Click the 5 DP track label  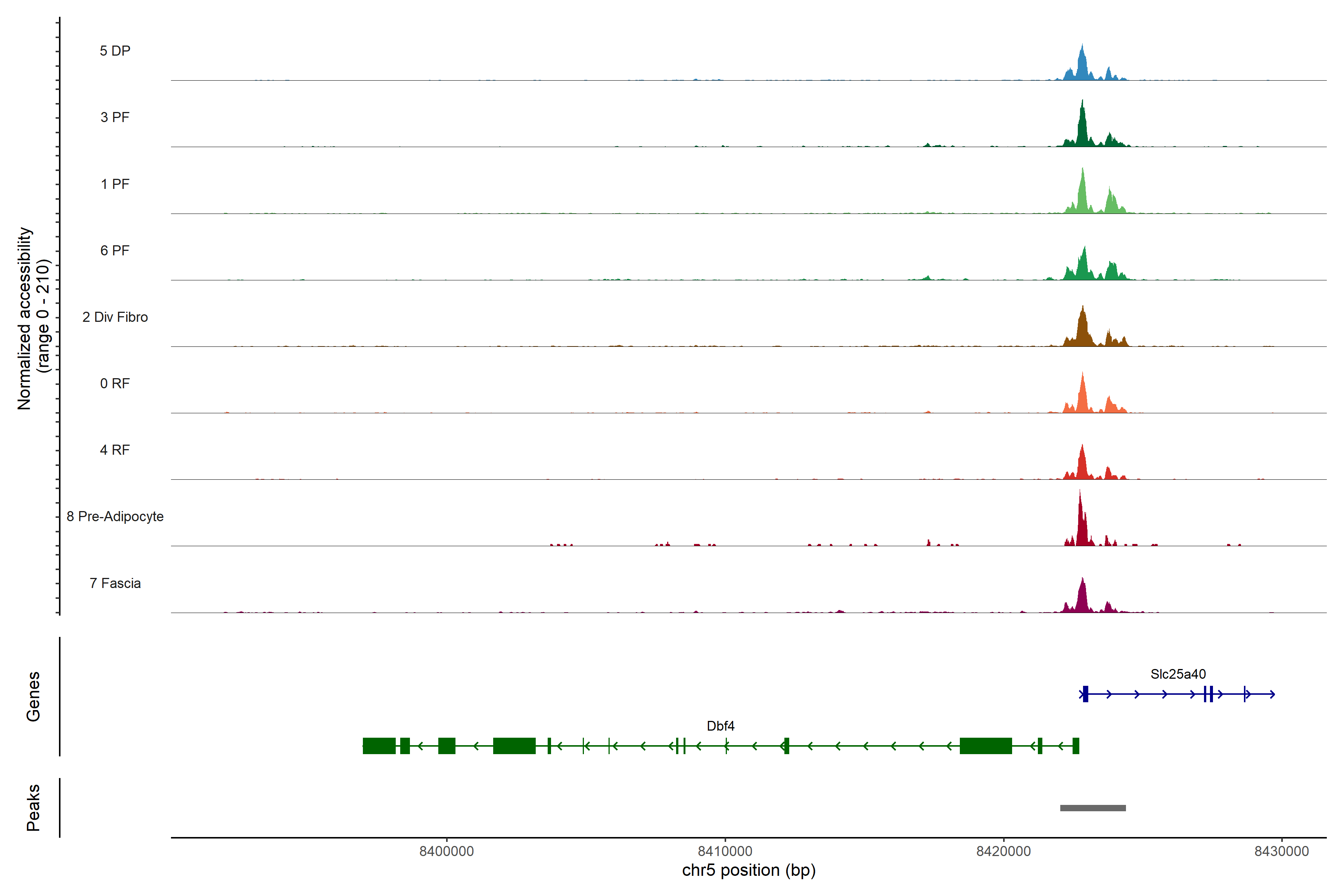tap(115, 51)
